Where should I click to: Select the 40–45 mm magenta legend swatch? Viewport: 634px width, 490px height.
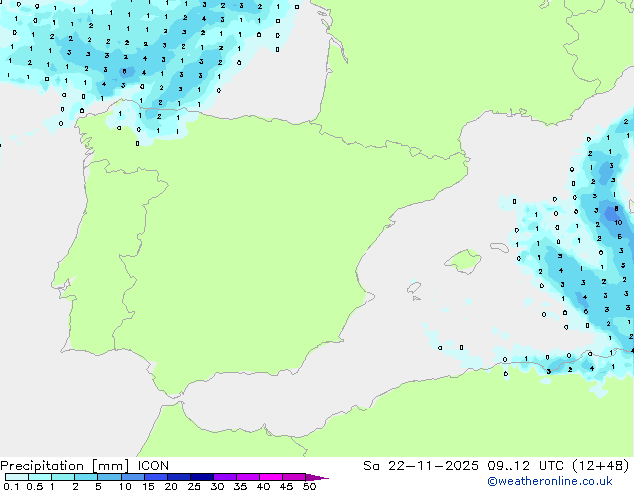pyautogui.click(x=271, y=477)
